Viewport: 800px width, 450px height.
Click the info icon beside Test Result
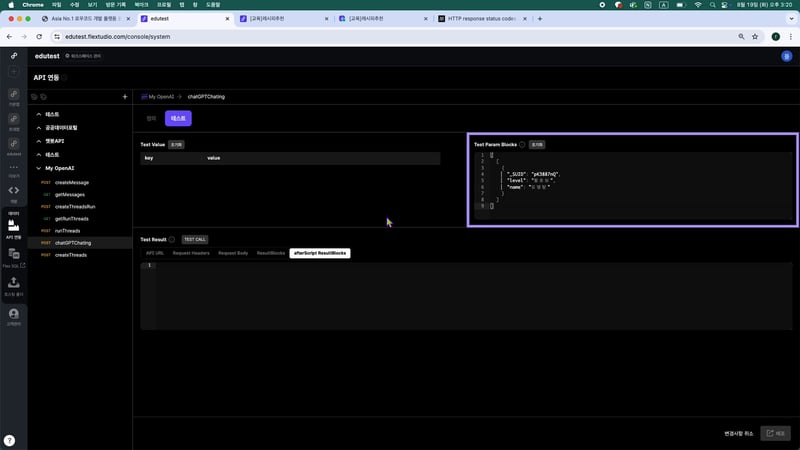click(172, 239)
